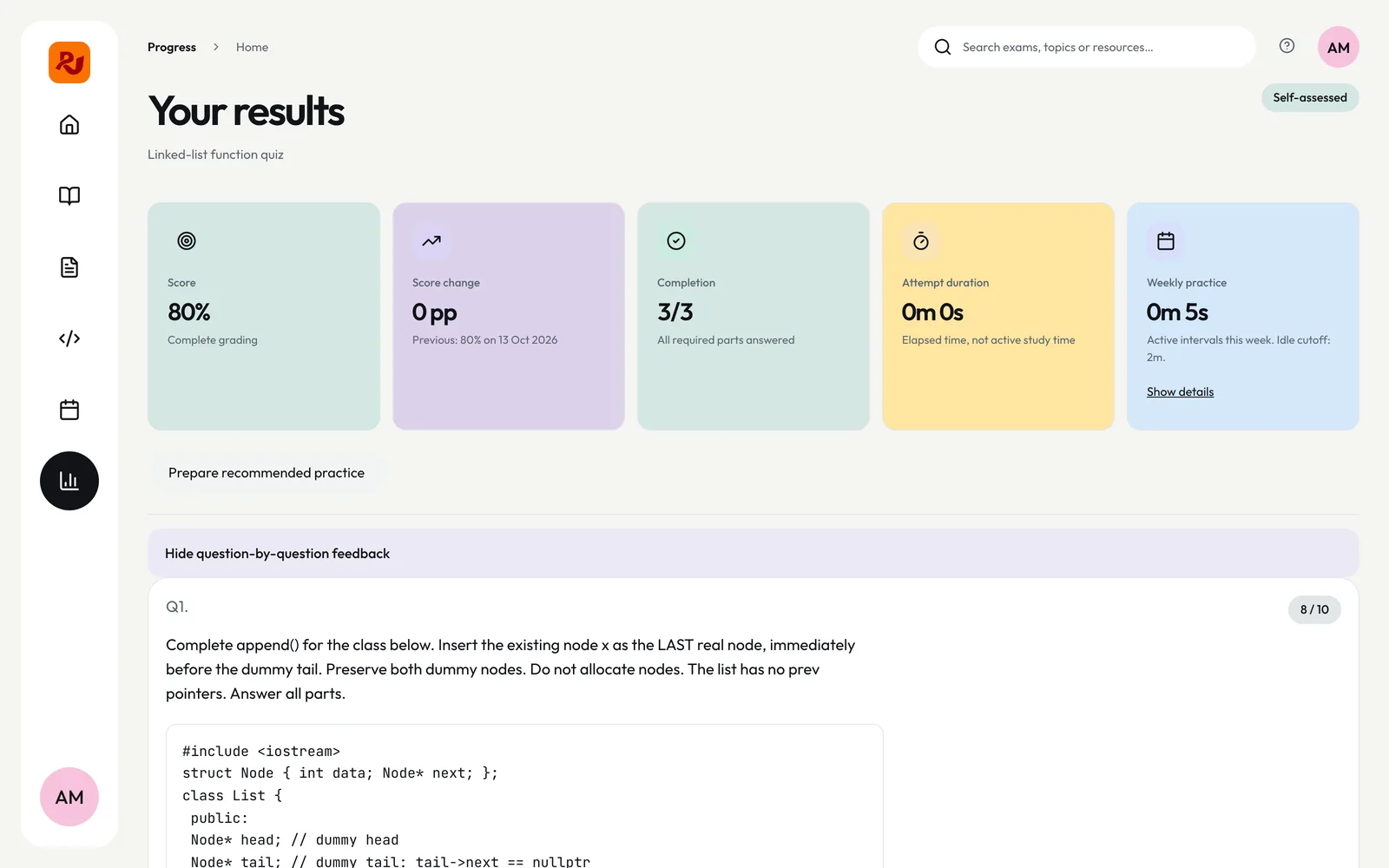Click the 3/3 completion value
The image size is (1389, 868).
(675, 312)
